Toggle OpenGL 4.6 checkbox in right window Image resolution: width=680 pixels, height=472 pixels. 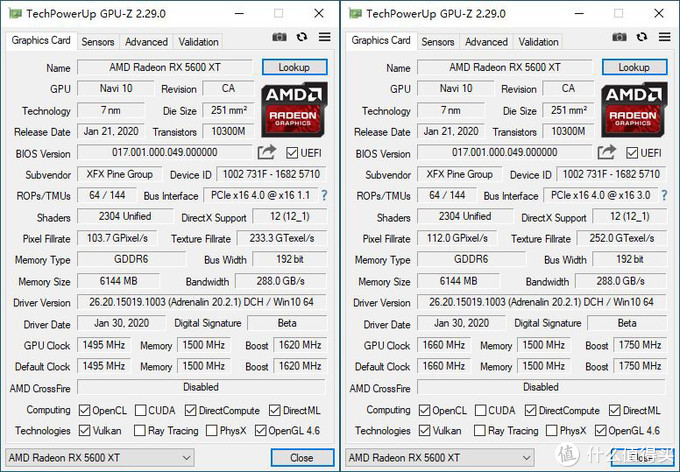(x=601, y=430)
